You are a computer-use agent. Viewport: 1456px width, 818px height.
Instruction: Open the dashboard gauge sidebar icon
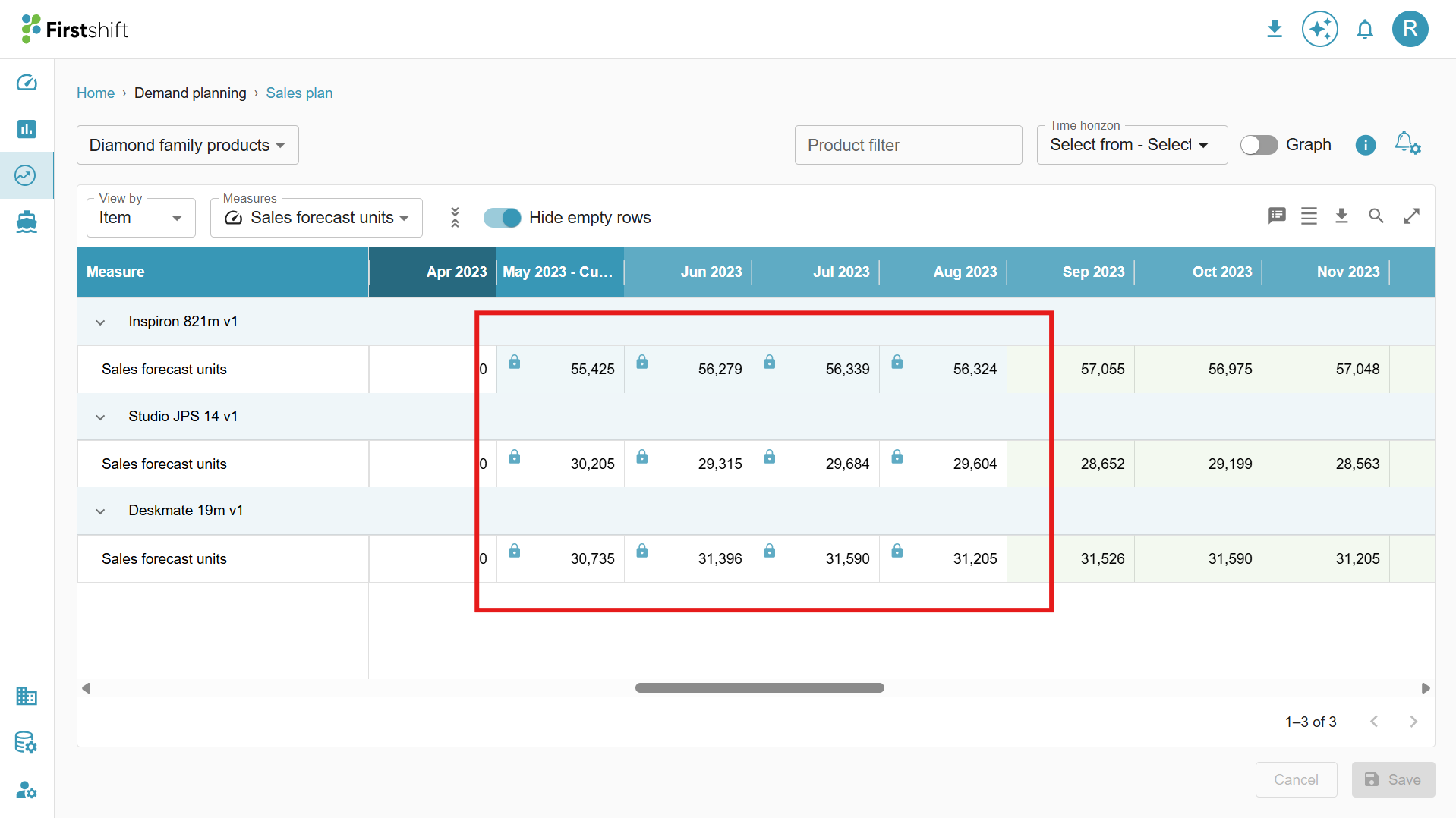(27, 82)
